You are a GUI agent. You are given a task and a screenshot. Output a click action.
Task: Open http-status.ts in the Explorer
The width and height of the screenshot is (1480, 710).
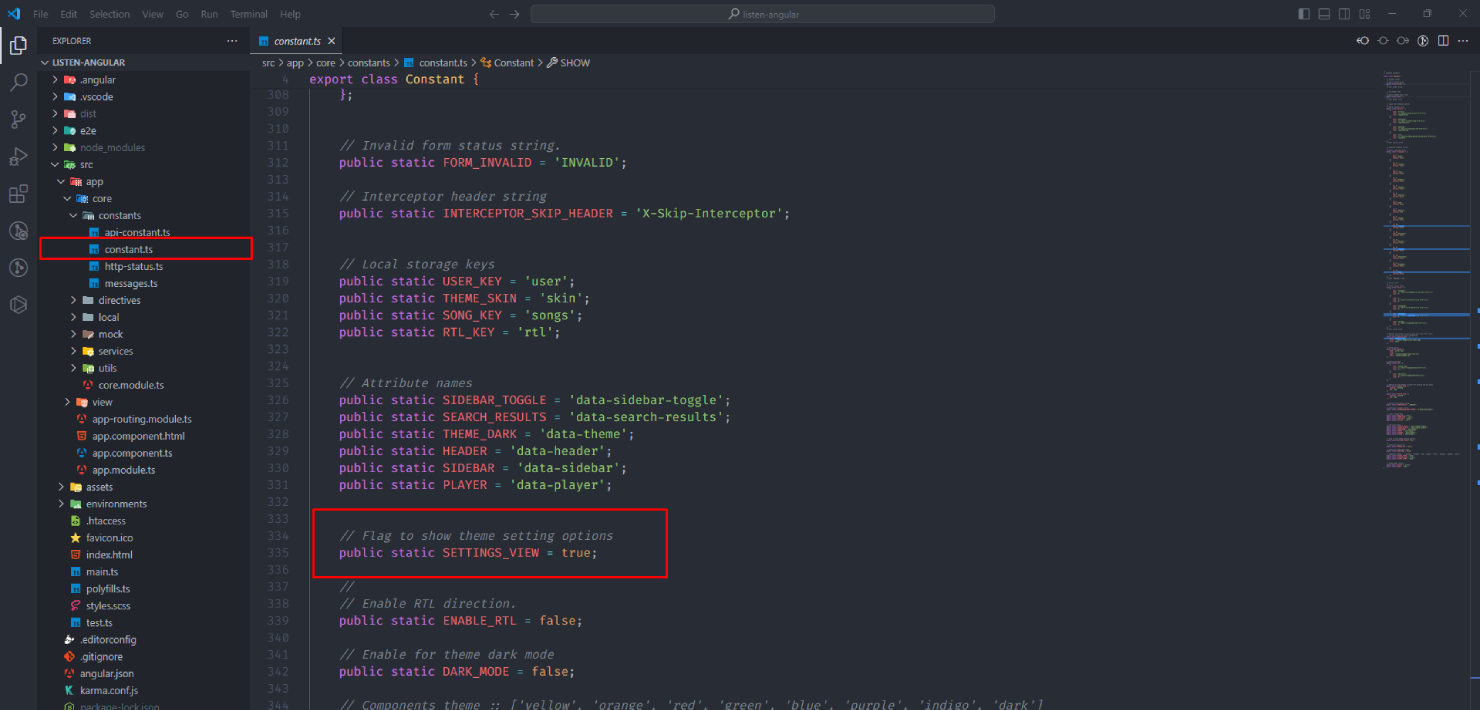tap(146, 267)
